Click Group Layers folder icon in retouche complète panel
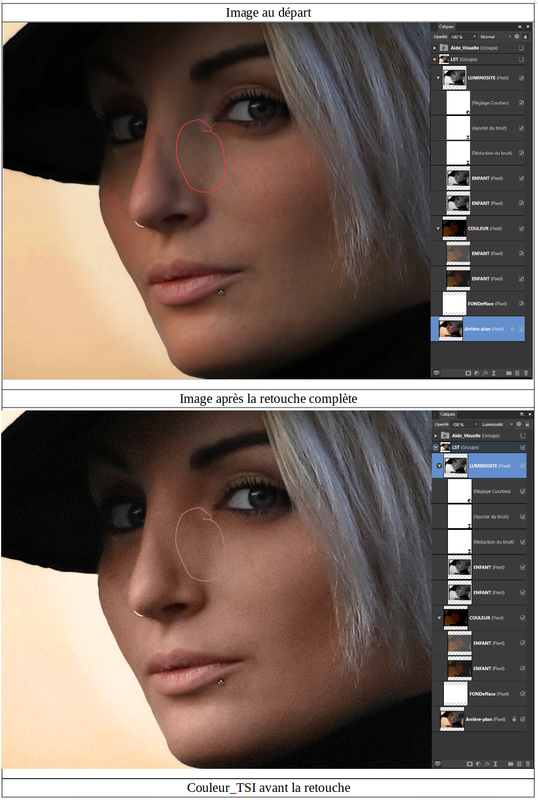The height and width of the screenshot is (800, 538). pyautogui.click(x=510, y=764)
